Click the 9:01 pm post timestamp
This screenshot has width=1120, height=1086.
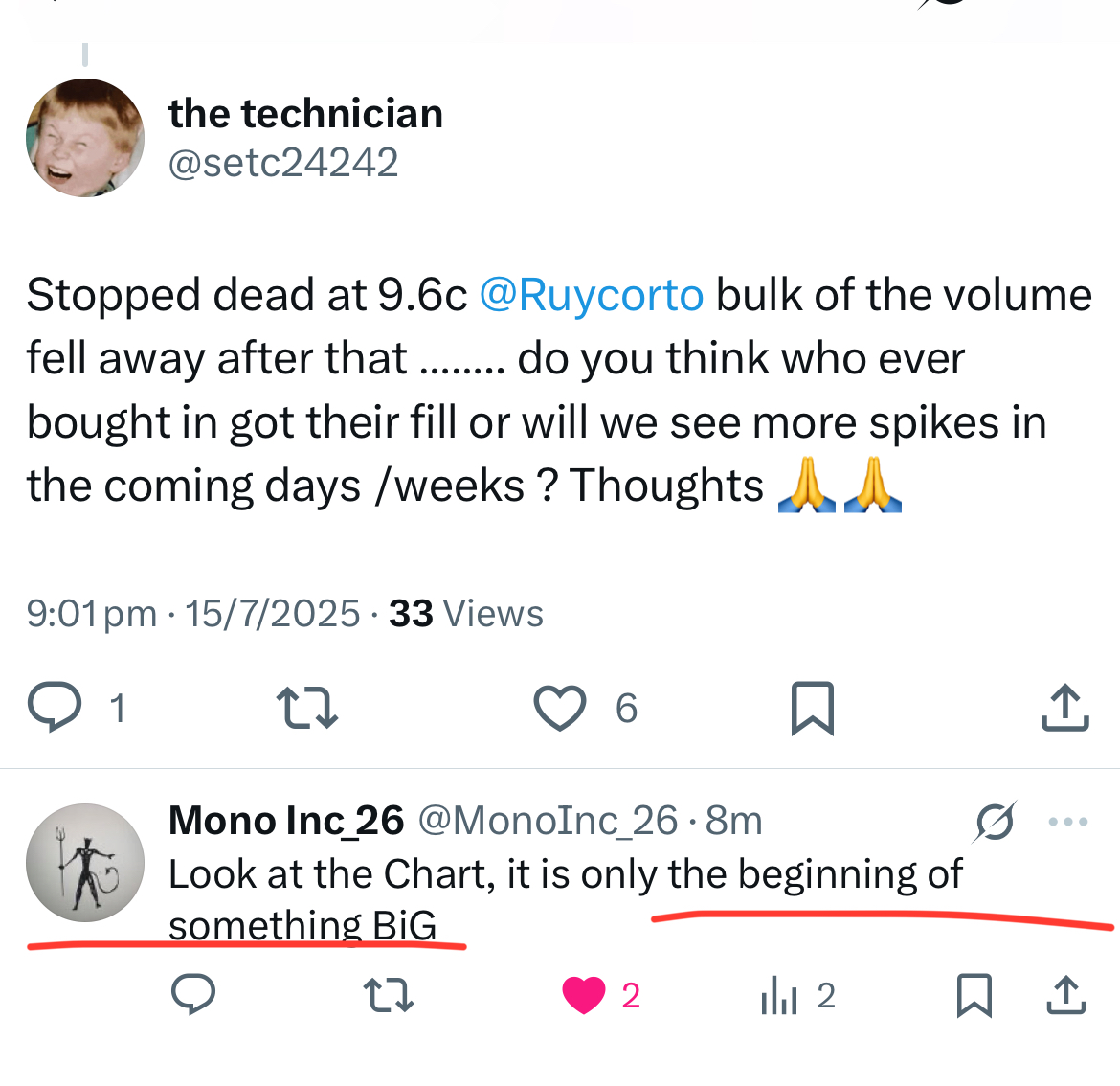92,614
